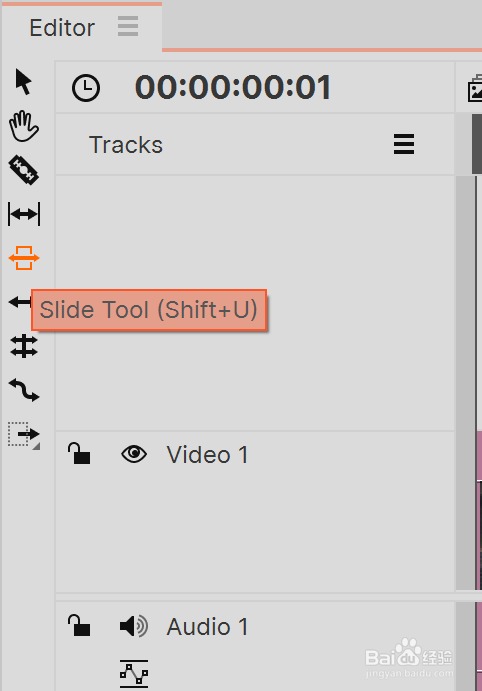Screen dimensions: 482x691
Task: Choose the wavy Rate Stretch tool
Action: (24, 390)
